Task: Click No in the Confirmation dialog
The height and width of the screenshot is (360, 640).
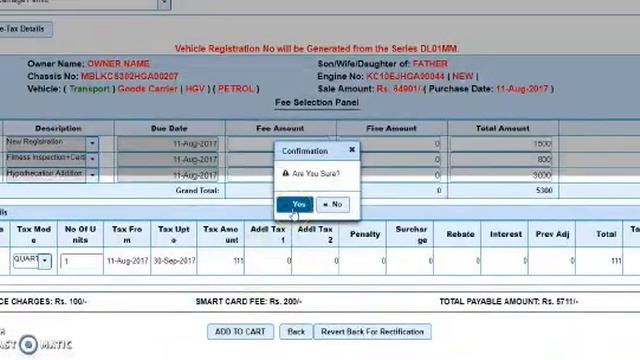Action: point(333,204)
